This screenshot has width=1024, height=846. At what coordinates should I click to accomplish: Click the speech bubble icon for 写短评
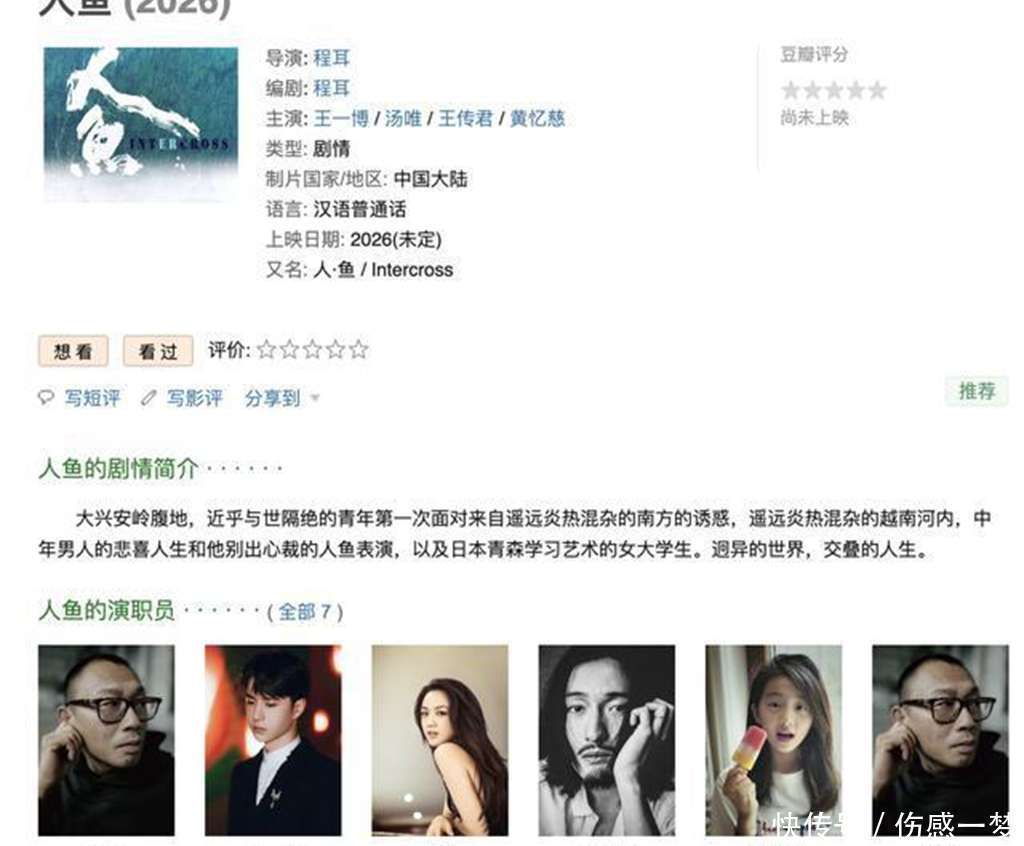46,397
